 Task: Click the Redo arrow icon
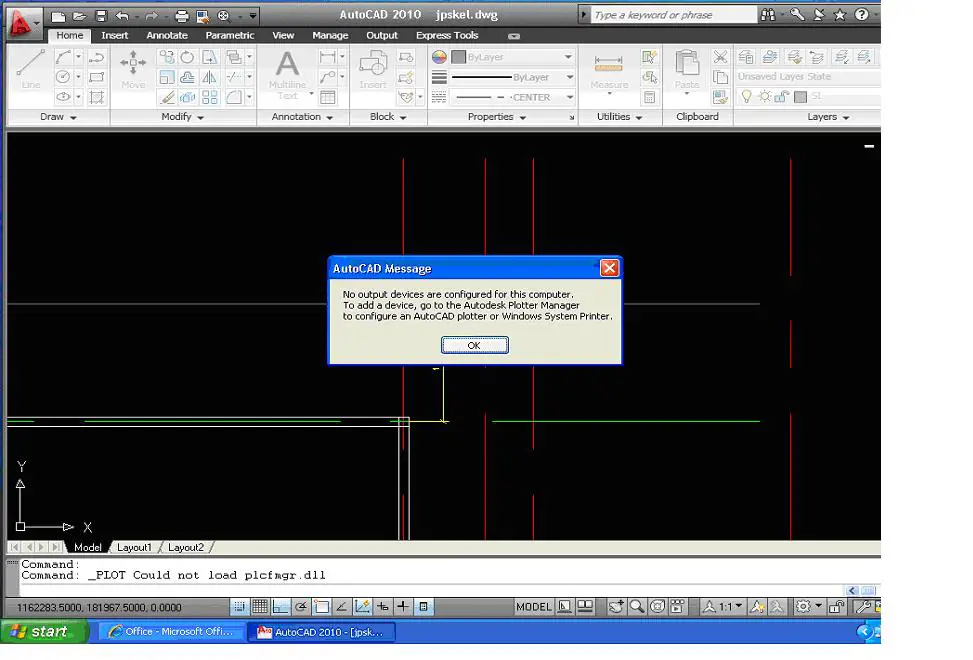pyautogui.click(x=151, y=16)
